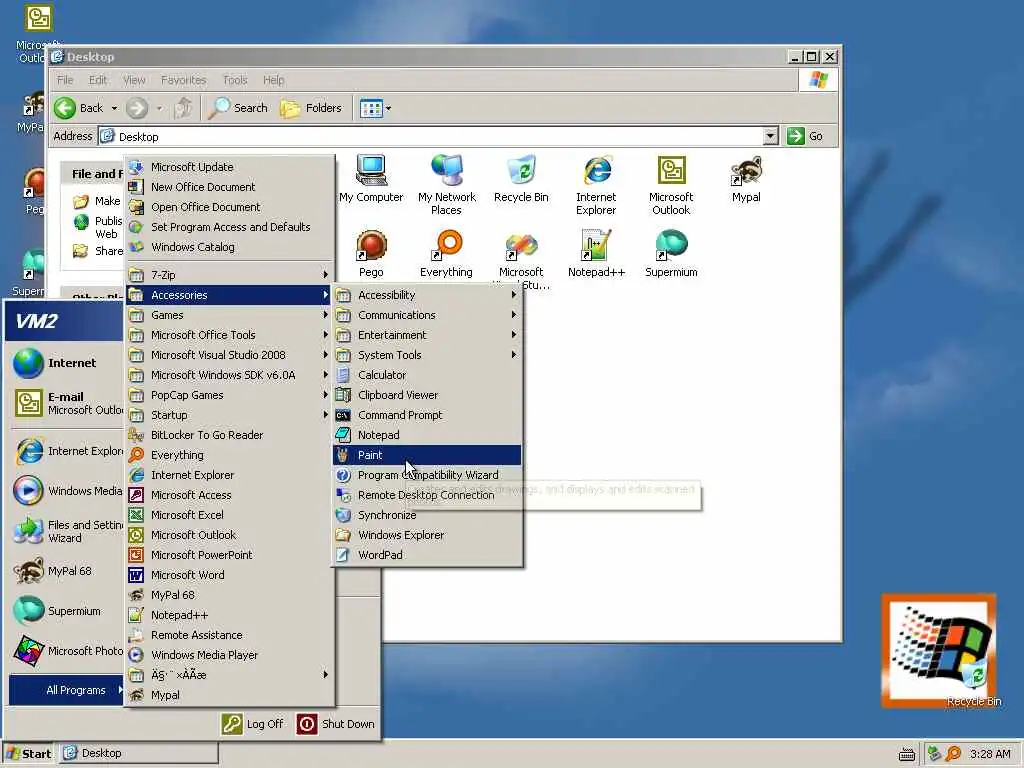
Task: Open Clipboard Viewer entry
Action: (427, 395)
